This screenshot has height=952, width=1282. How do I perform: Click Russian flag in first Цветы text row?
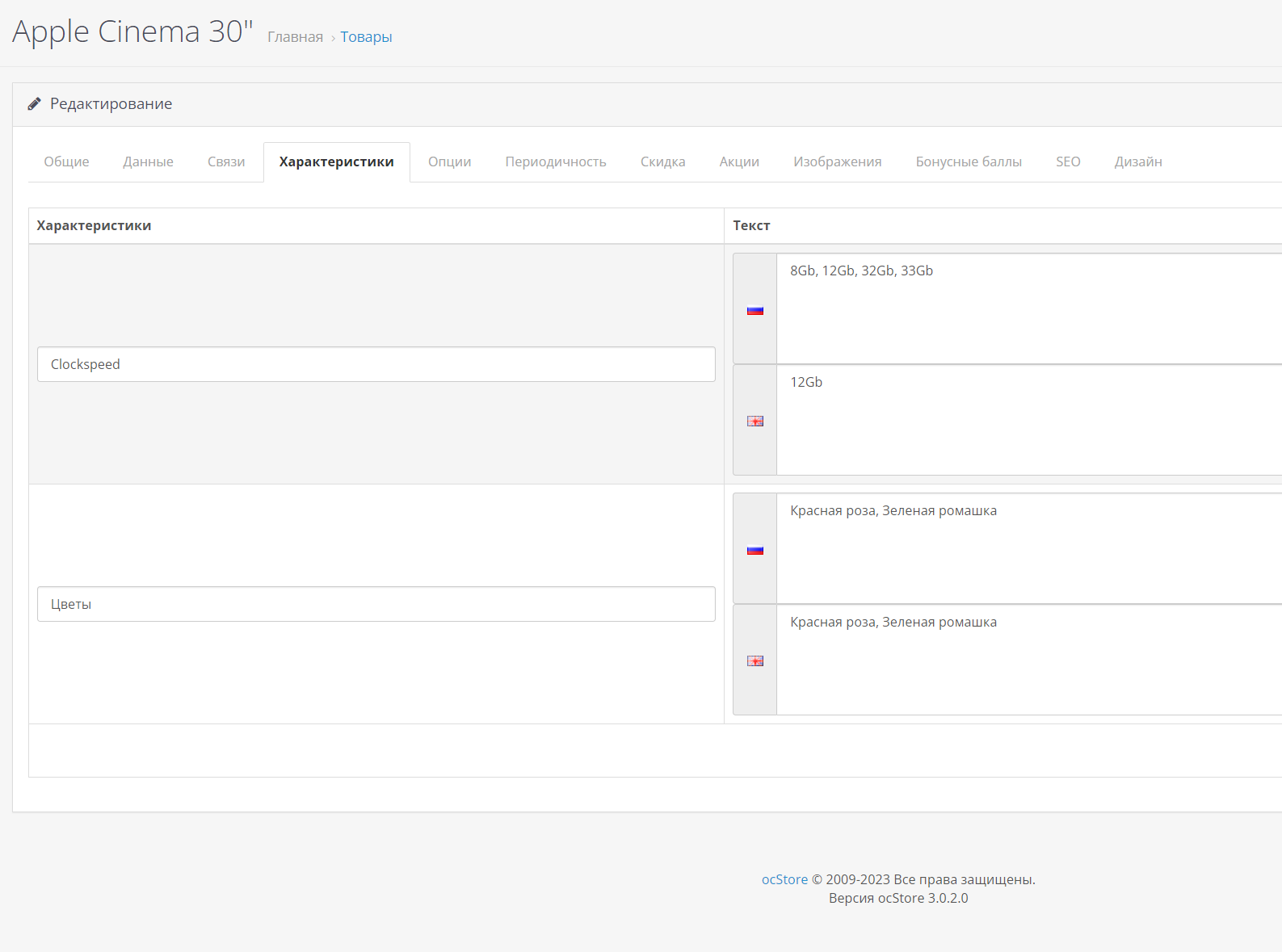coord(755,550)
